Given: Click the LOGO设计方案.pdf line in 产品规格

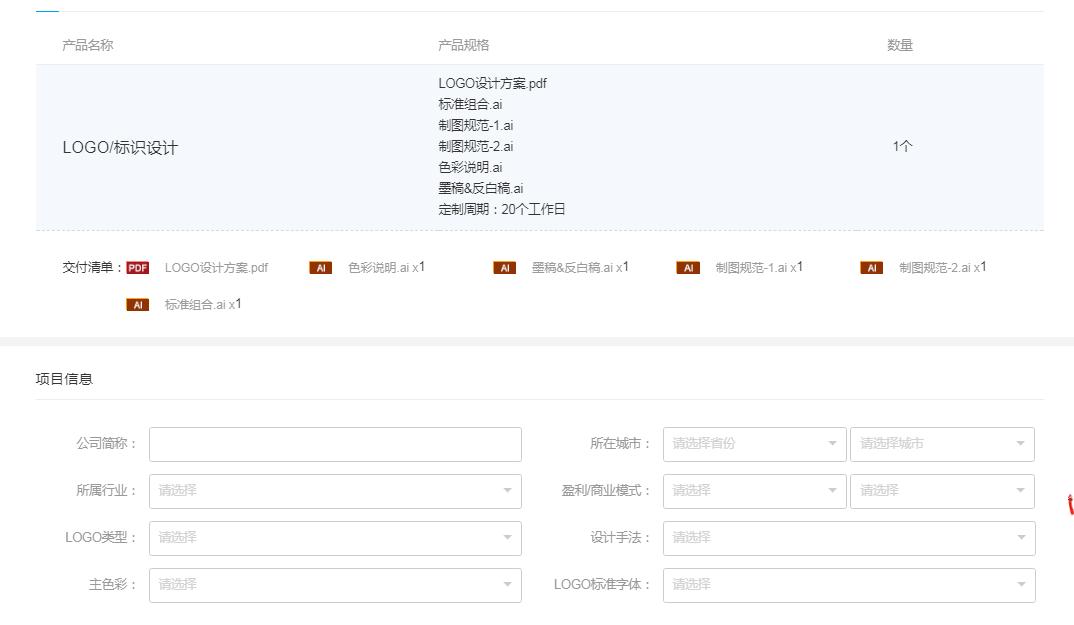Looking at the screenshot, I should pyautogui.click(x=492, y=84).
